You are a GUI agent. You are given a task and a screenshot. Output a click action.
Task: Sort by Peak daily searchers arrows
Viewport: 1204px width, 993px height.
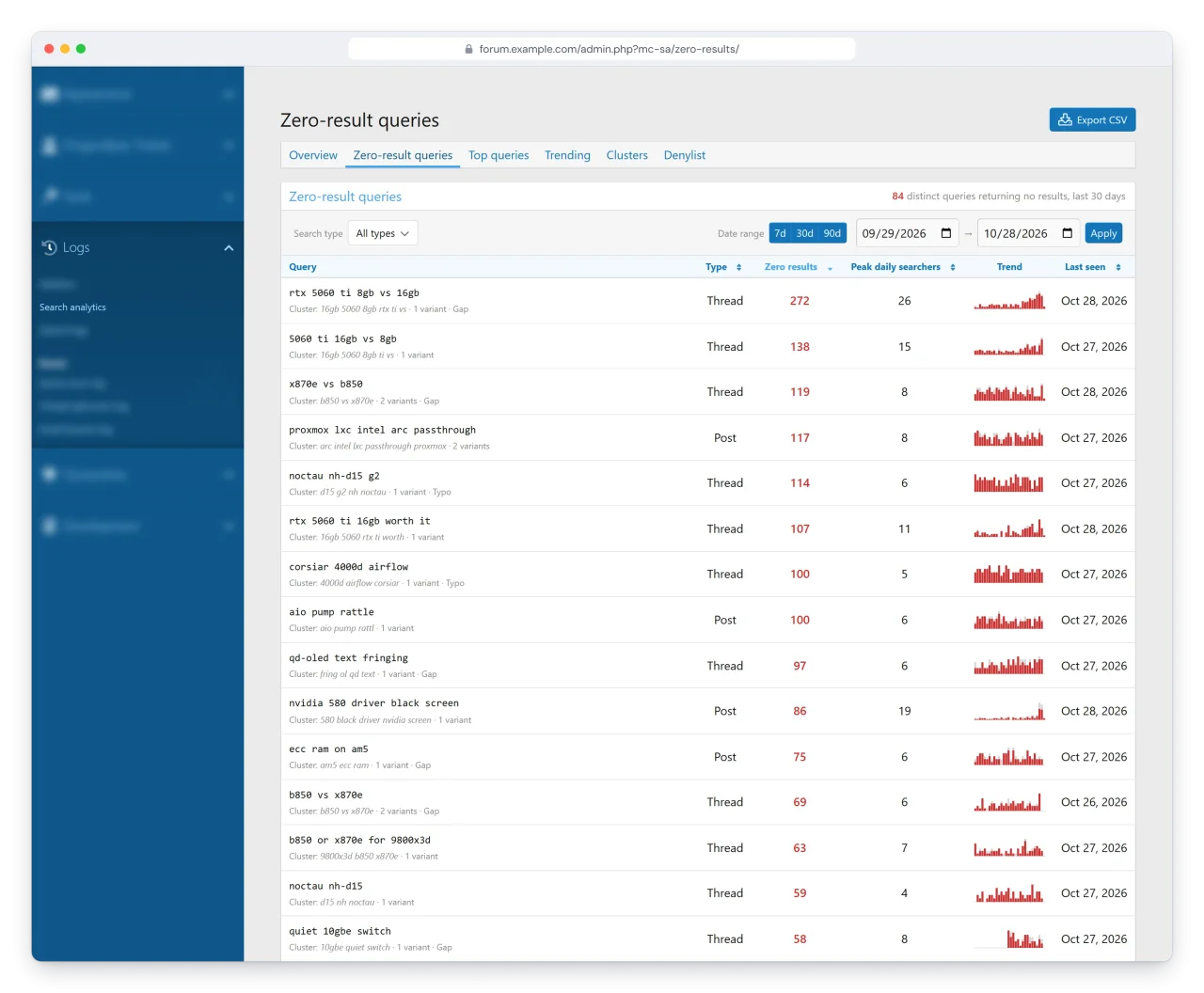click(953, 267)
